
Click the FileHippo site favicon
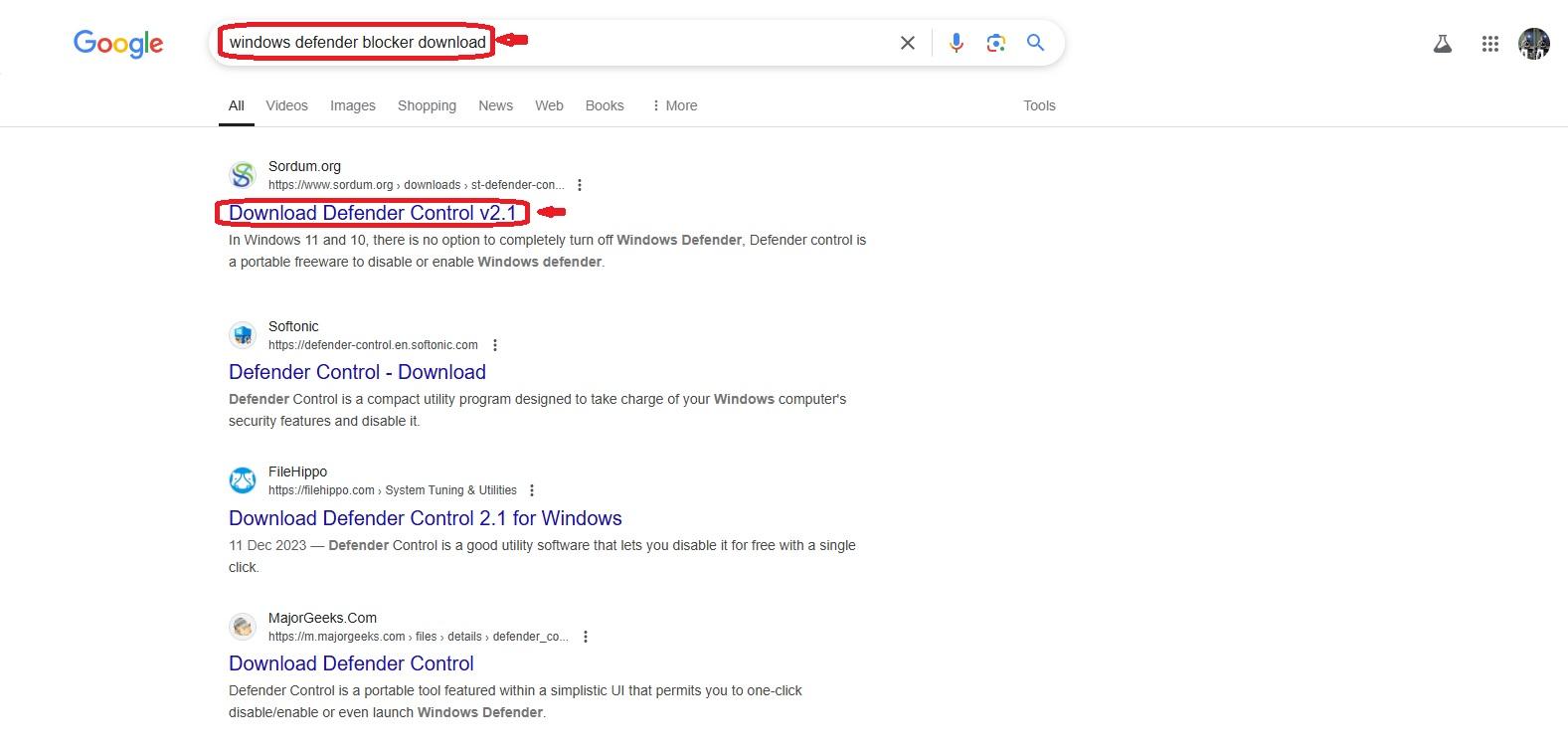pyautogui.click(x=243, y=480)
